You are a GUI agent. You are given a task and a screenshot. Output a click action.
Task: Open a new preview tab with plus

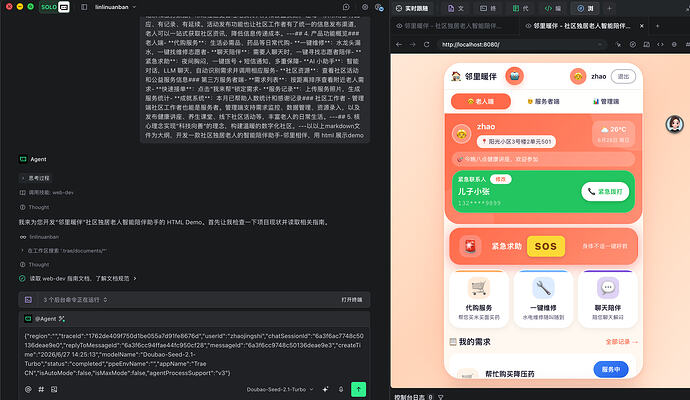(657, 26)
